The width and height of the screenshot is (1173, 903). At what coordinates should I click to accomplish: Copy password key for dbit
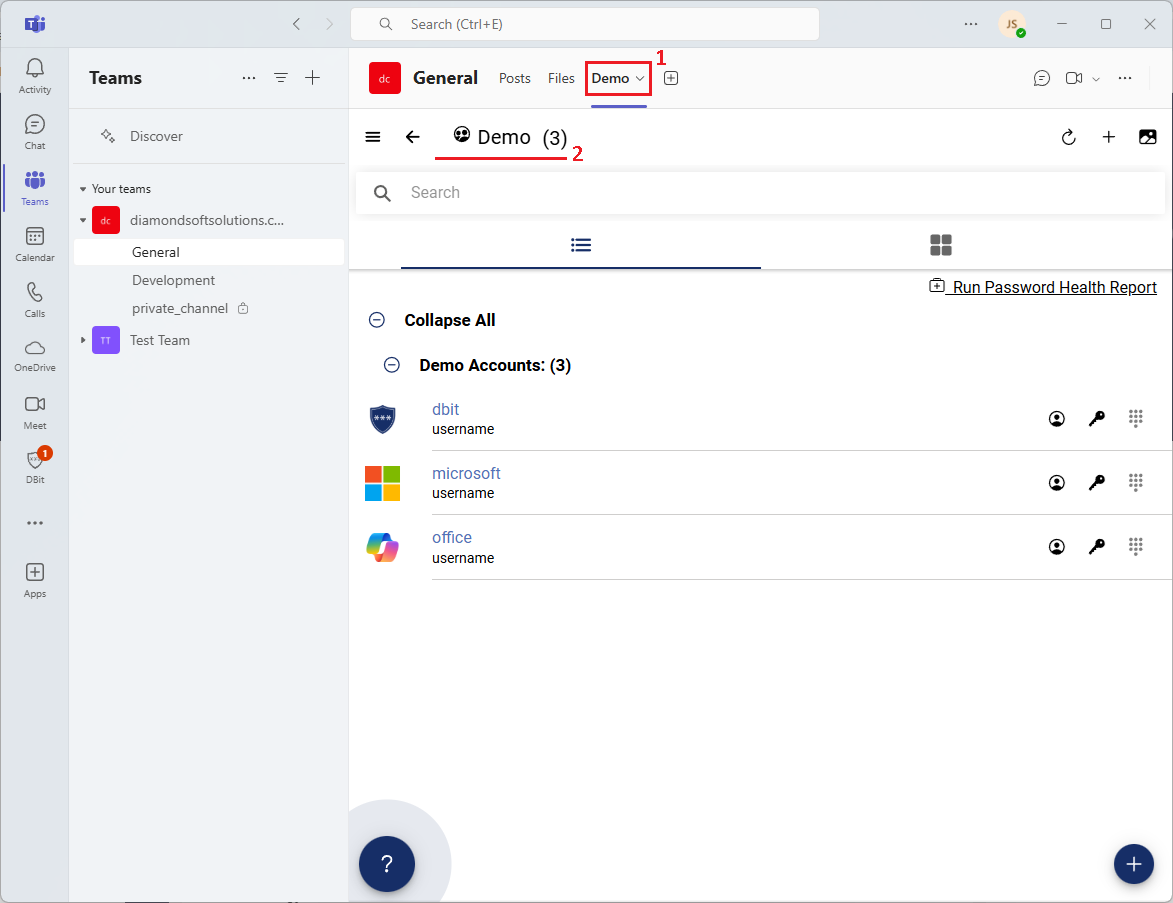click(1096, 419)
